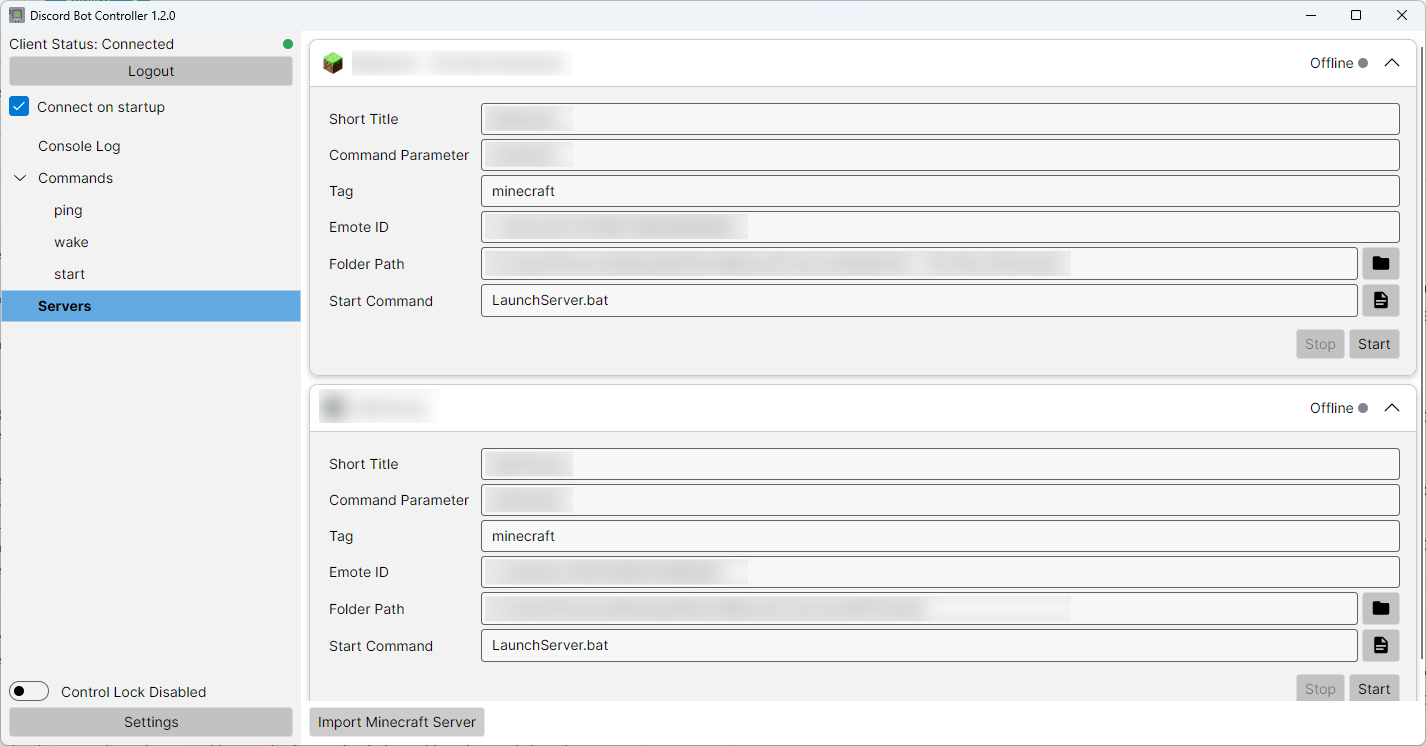1426x746 pixels.
Task: Browse folder for second server's Folder Path
Action: pos(1380,609)
